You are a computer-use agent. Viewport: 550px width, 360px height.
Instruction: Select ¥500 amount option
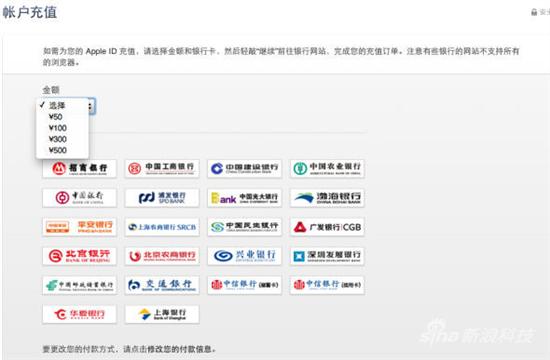click(62, 150)
